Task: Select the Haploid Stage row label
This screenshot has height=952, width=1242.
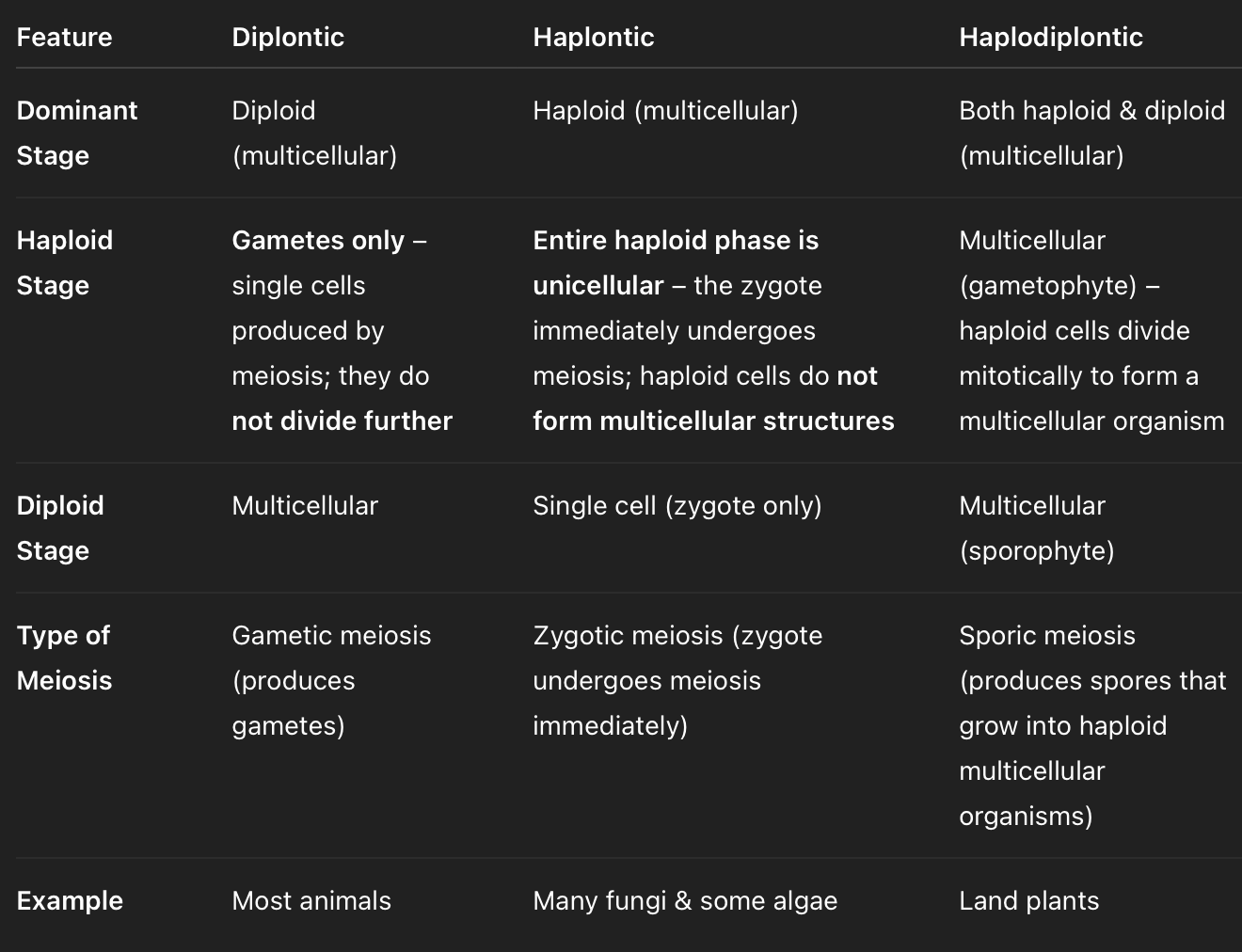Action: 65,262
